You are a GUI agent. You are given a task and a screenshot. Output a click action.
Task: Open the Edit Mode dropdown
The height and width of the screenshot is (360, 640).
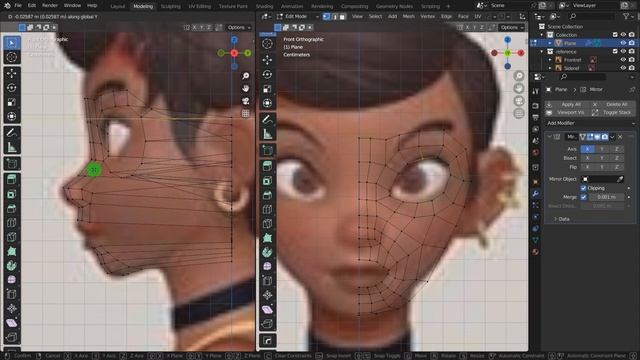(298, 16)
